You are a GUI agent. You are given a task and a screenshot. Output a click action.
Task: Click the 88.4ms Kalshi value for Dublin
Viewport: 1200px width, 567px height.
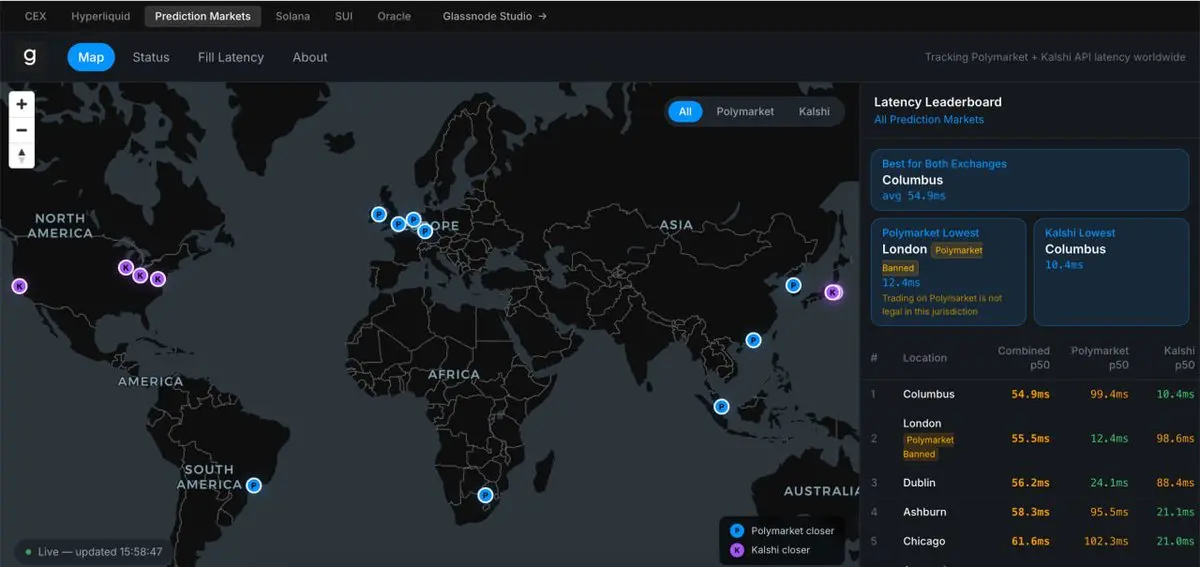(x=1176, y=482)
